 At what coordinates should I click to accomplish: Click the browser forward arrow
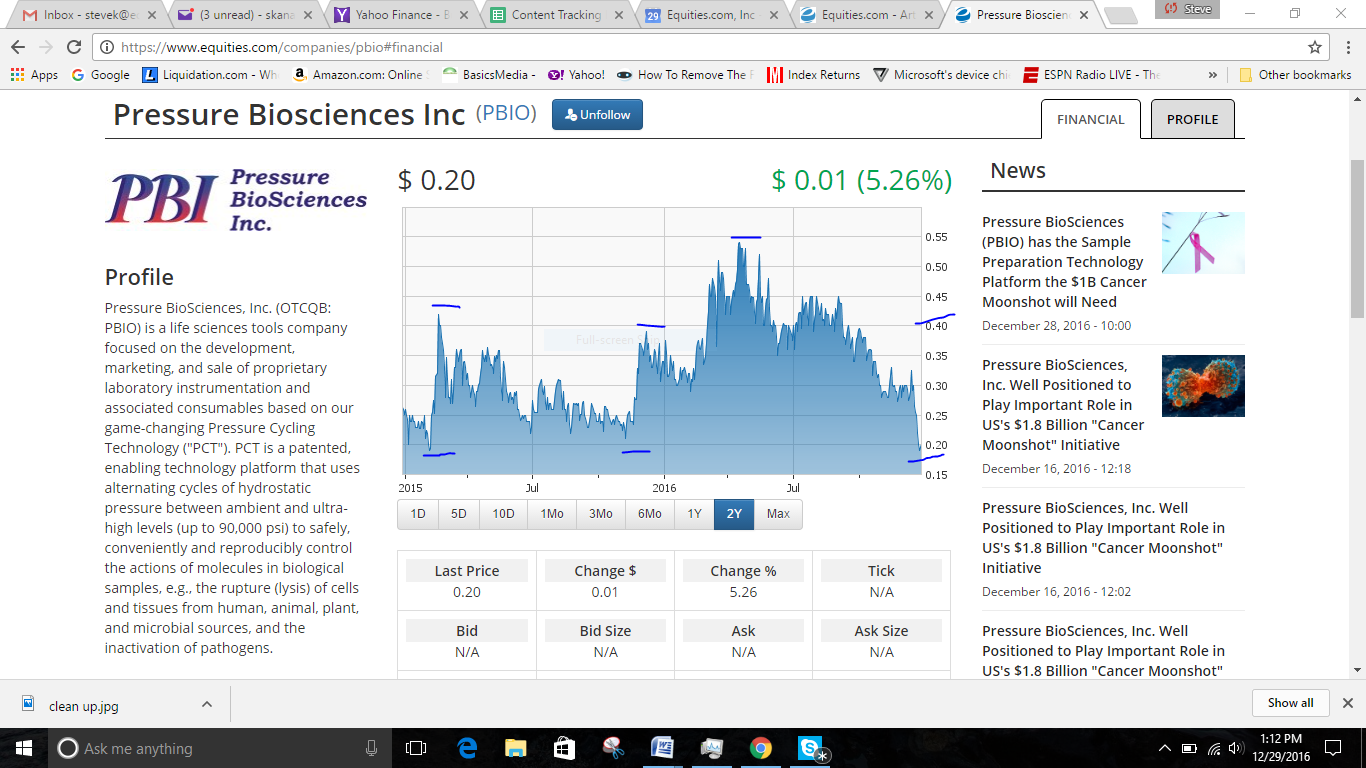click(46, 47)
